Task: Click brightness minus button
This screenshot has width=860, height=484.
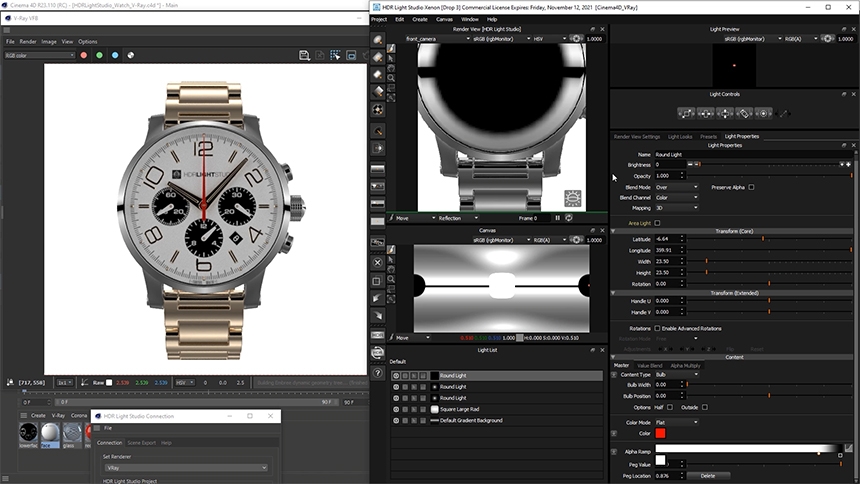Action: point(690,165)
